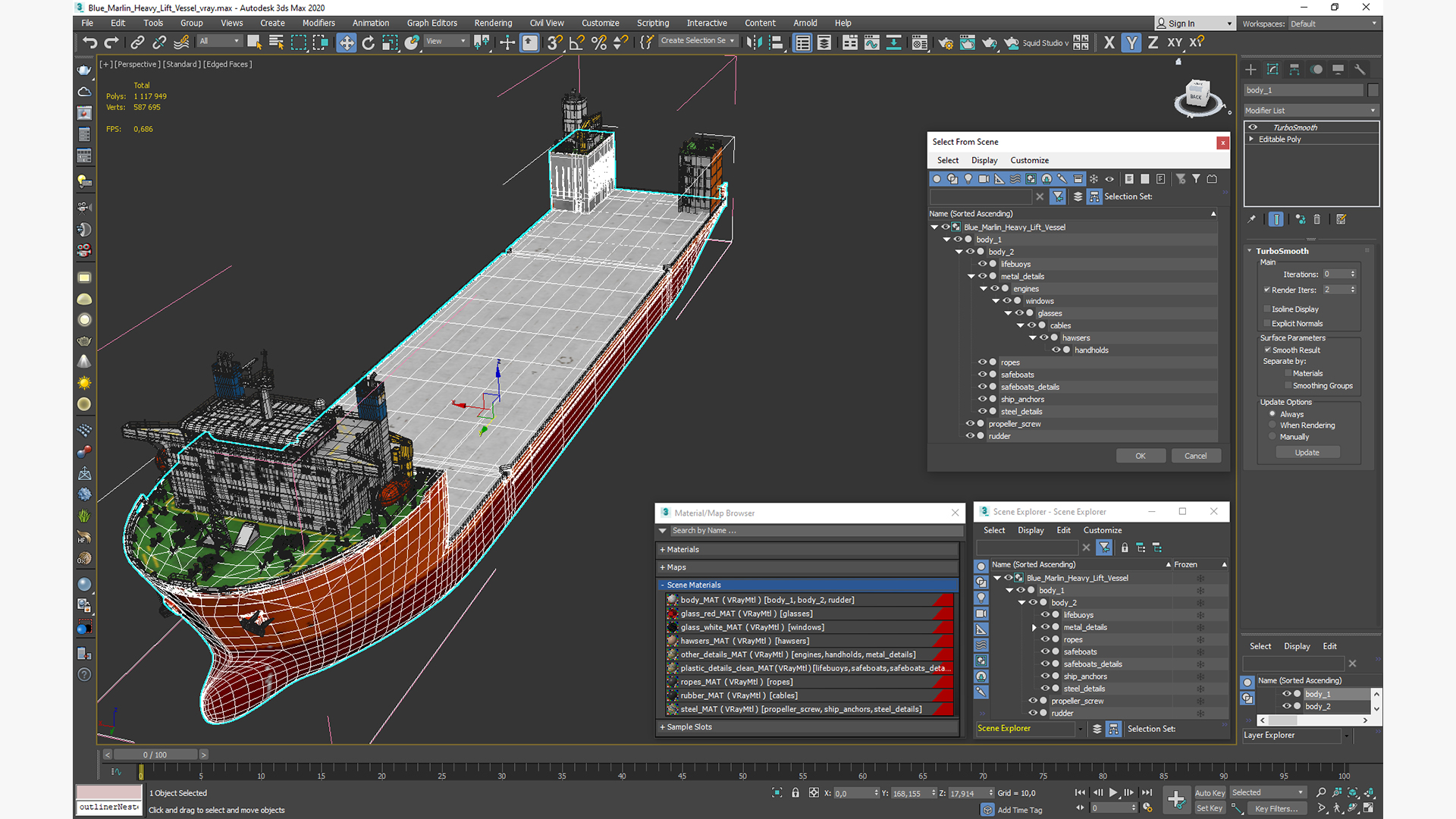Click the Select Link chain icon

(137, 42)
